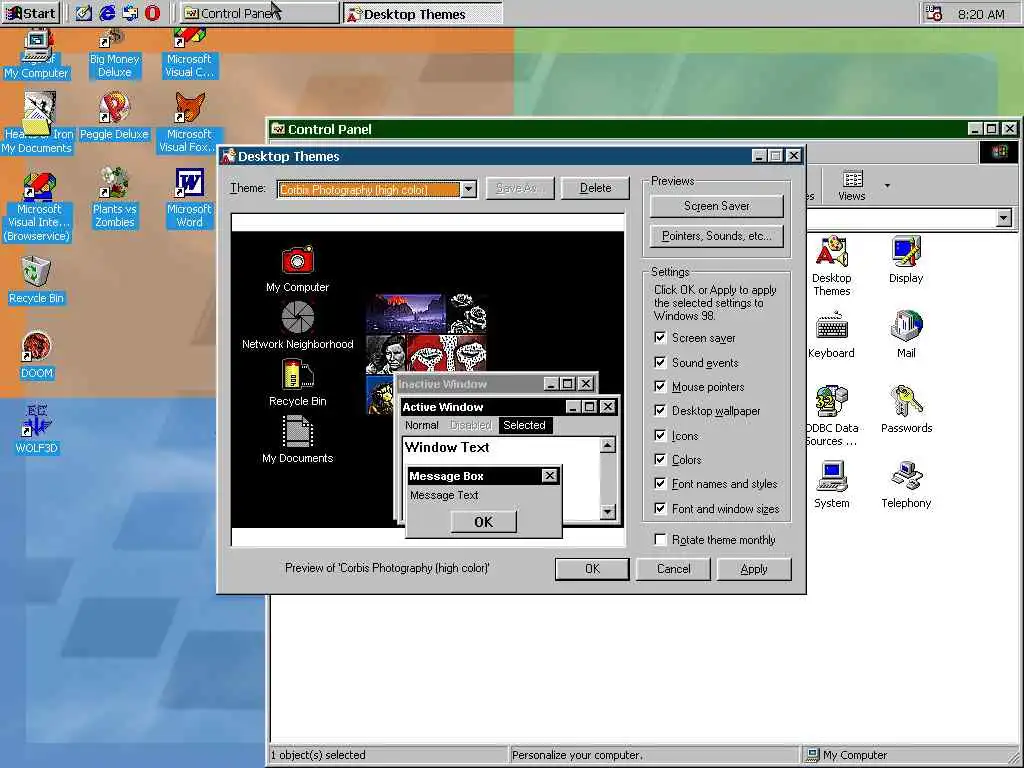The width and height of the screenshot is (1024, 768).
Task: Click Show Desktop quick launch icon
Action: [83, 13]
